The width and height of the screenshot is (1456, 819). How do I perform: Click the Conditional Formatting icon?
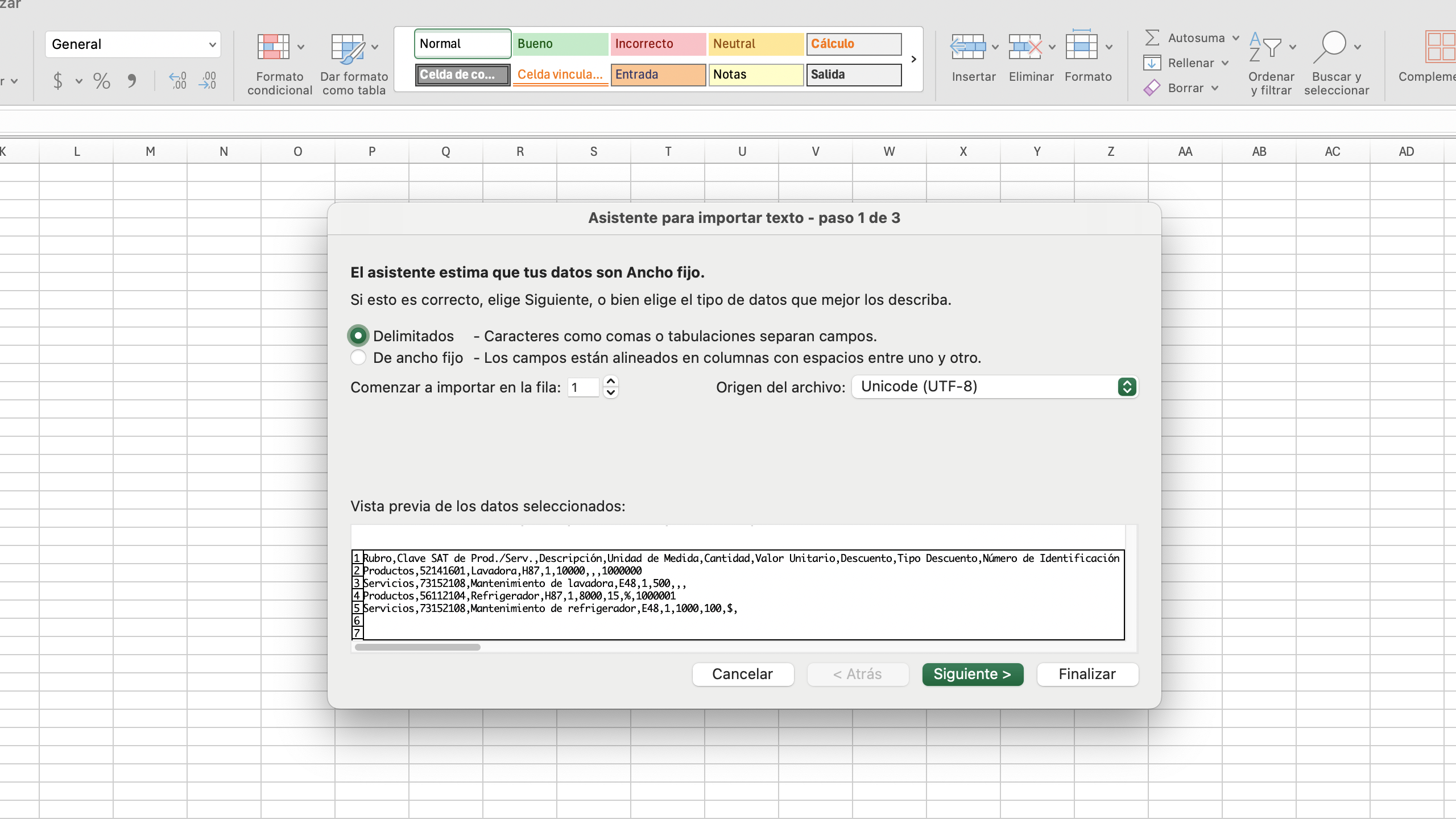274,47
